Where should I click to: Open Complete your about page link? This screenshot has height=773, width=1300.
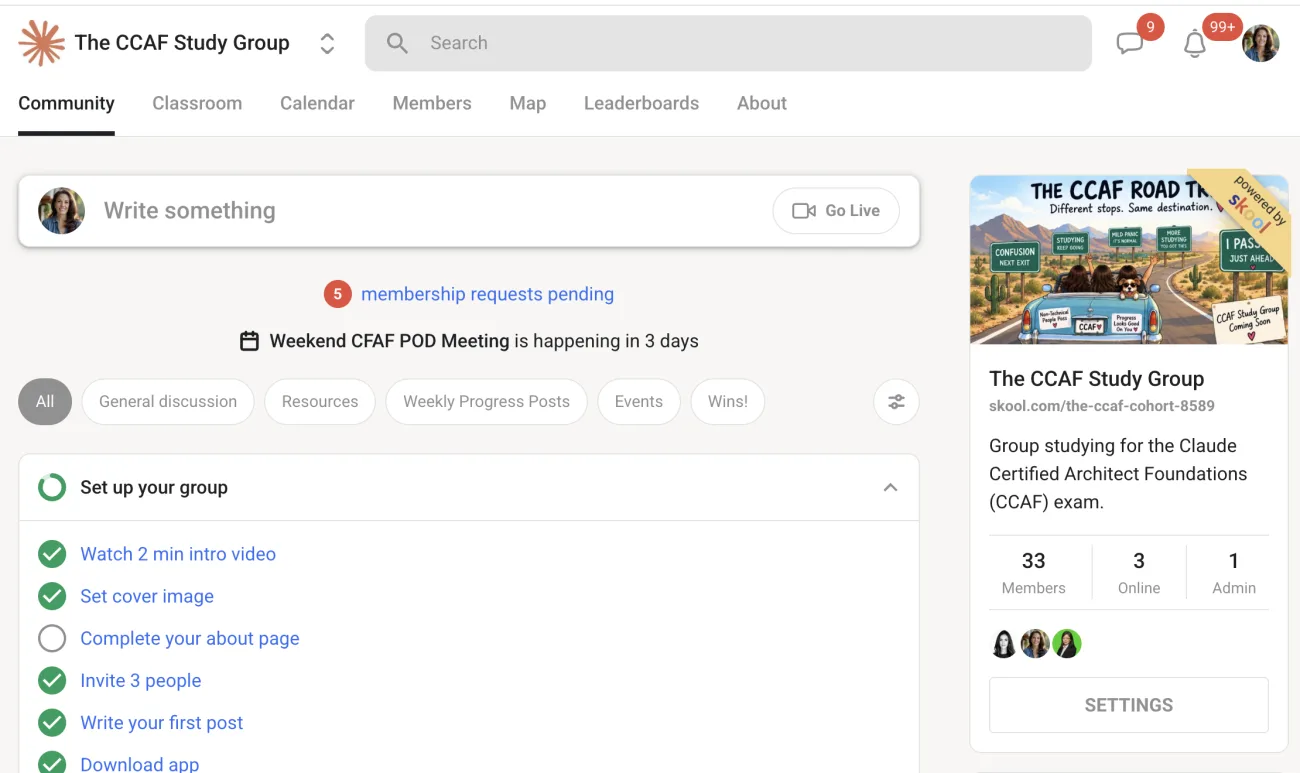click(190, 638)
